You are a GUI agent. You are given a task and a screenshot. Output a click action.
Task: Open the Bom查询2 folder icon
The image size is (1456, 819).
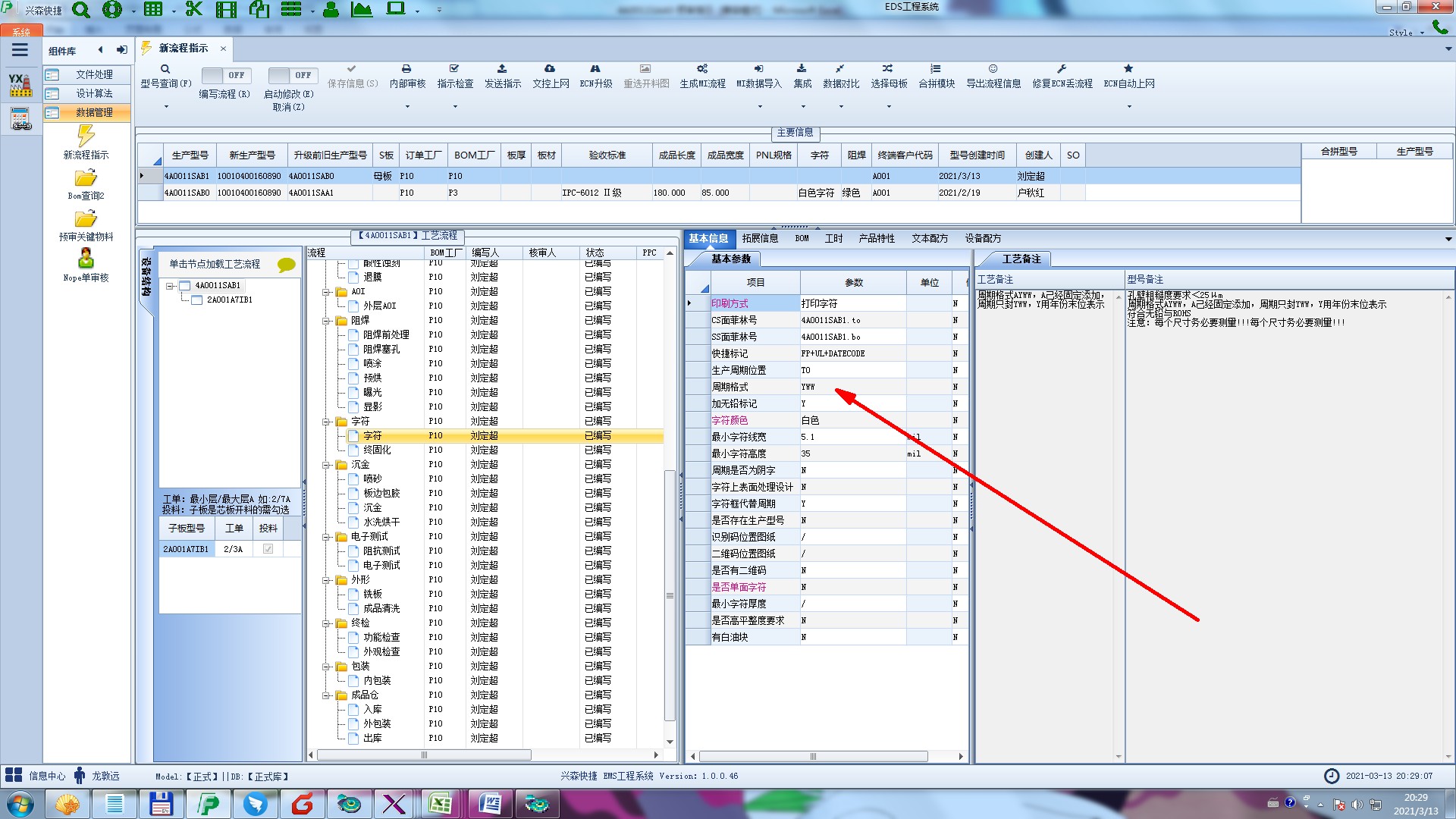[86, 178]
